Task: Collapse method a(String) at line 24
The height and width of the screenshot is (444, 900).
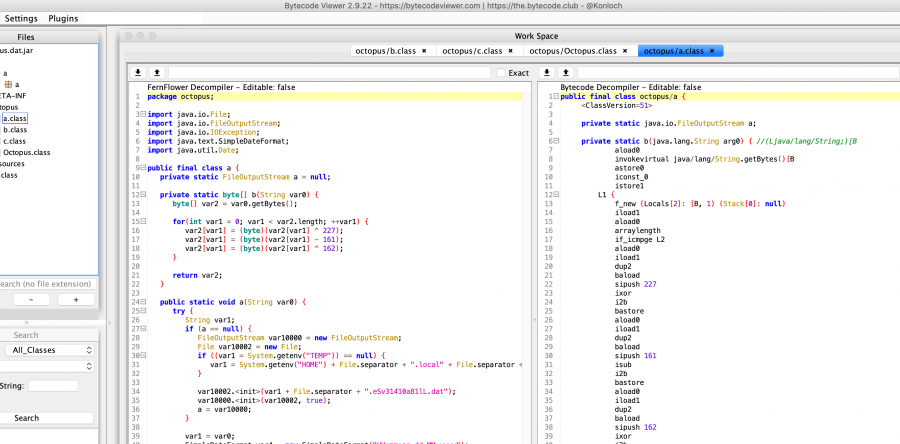Action: [143, 302]
